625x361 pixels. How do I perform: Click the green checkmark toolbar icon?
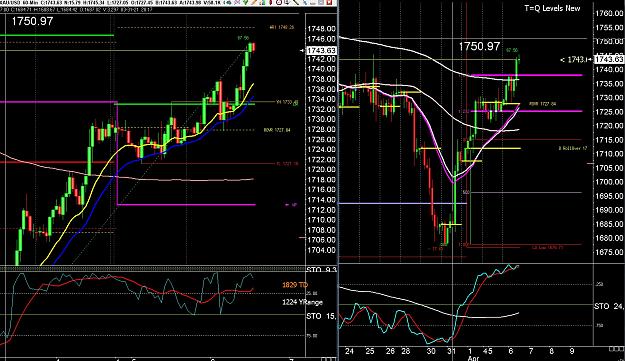246,2
